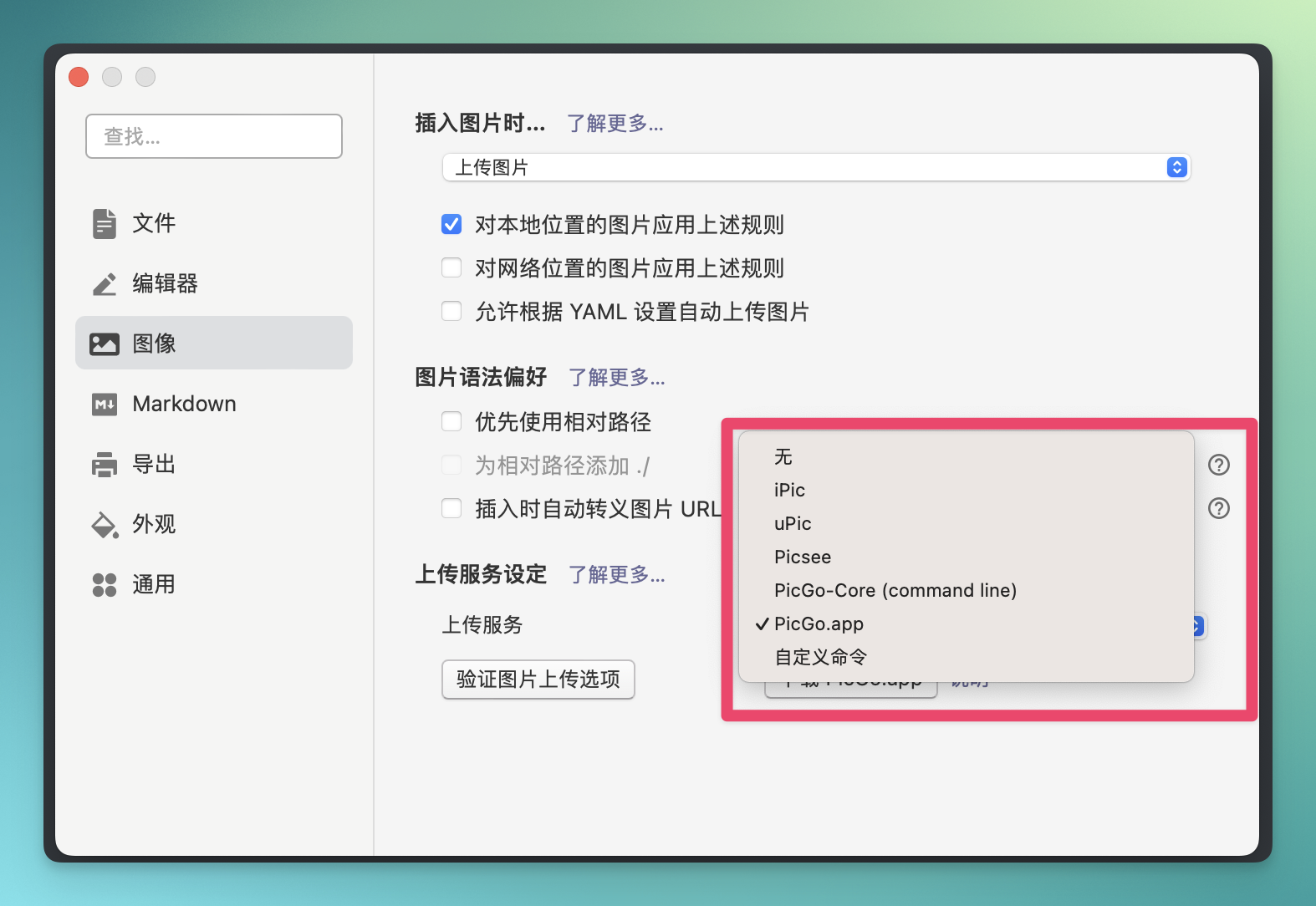Viewport: 1316px width, 906px height.
Task: Choose PicGo-Core (command line) option
Action: (x=967, y=590)
